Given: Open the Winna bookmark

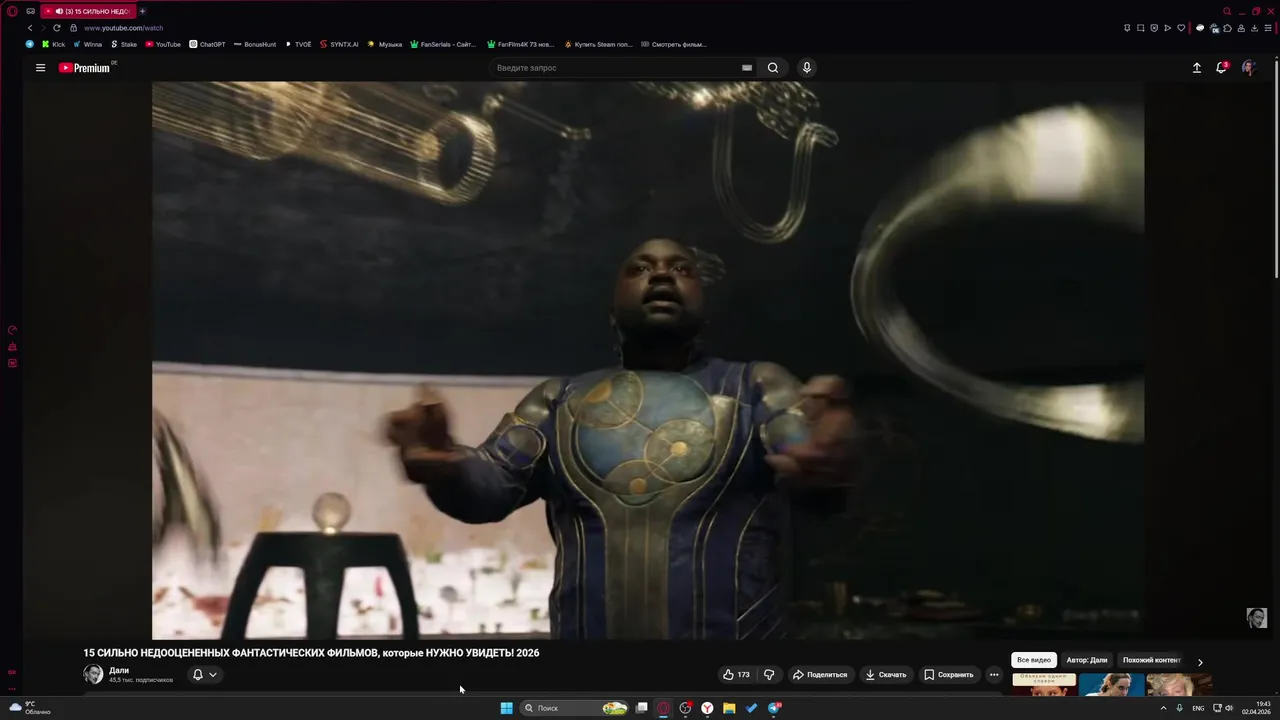Looking at the screenshot, I should (87, 44).
